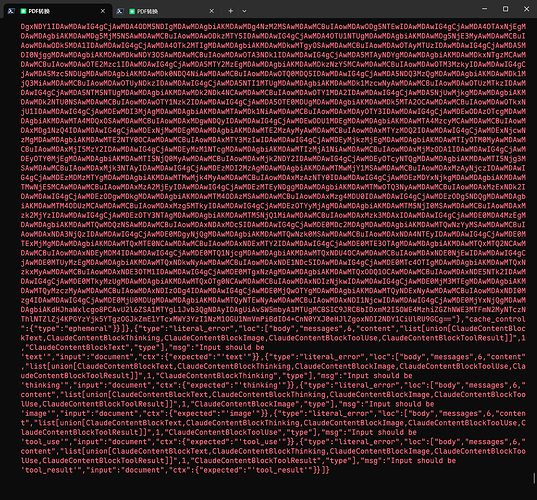
Task: Click the scrollbar thumb on the right edge
Action: point(534,478)
